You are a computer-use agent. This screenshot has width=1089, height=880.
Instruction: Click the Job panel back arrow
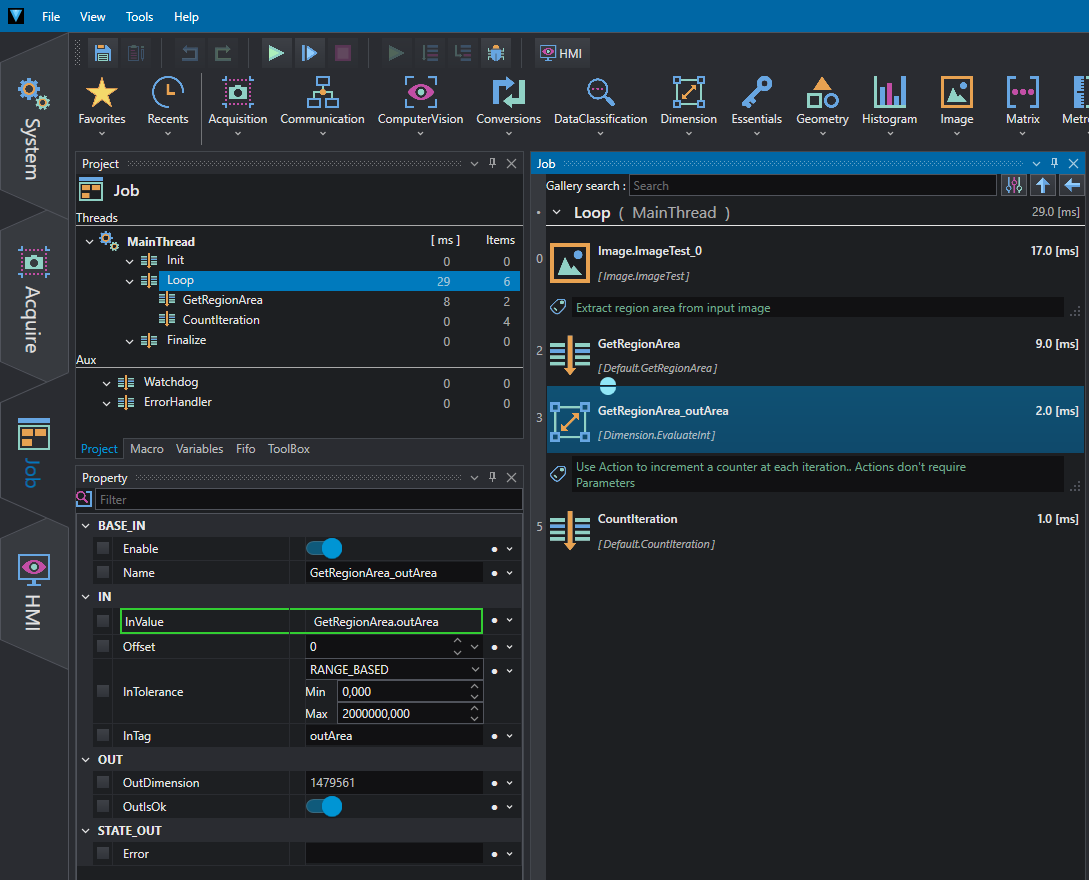pyautogui.click(x=1072, y=185)
